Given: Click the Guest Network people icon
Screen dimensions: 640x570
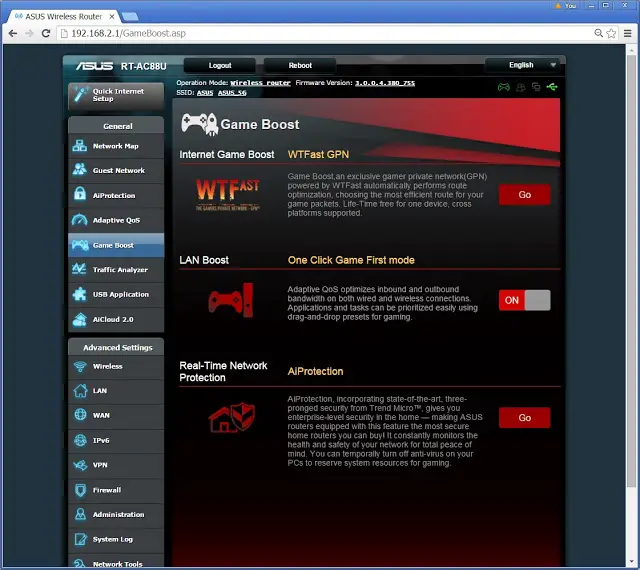Looking at the screenshot, I should [80, 169].
